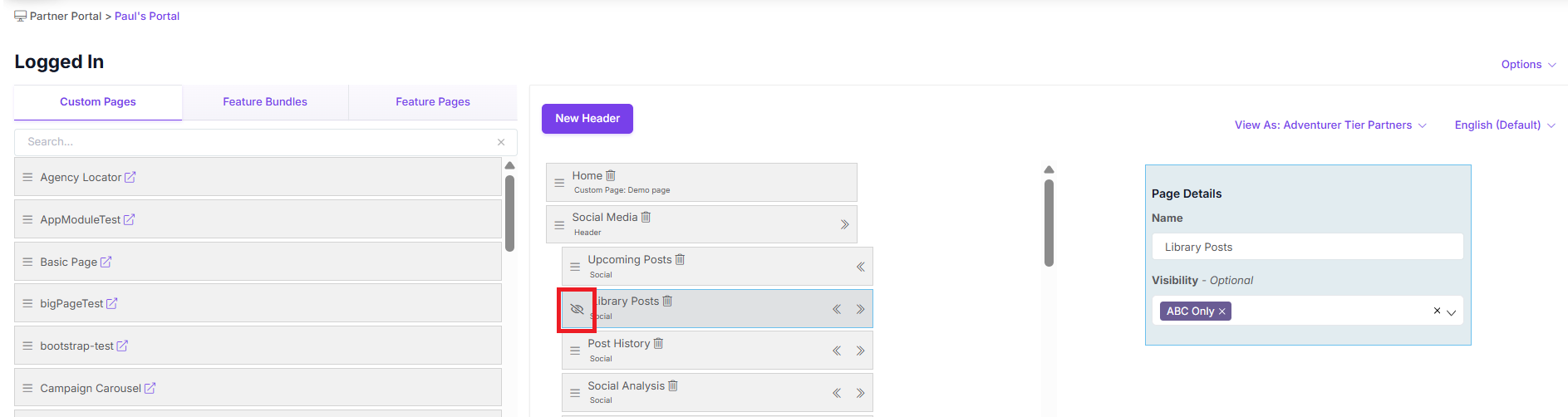Viewport: 1568px width, 417px height.
Task: Delete the Post History item
Action: (658, 343)
